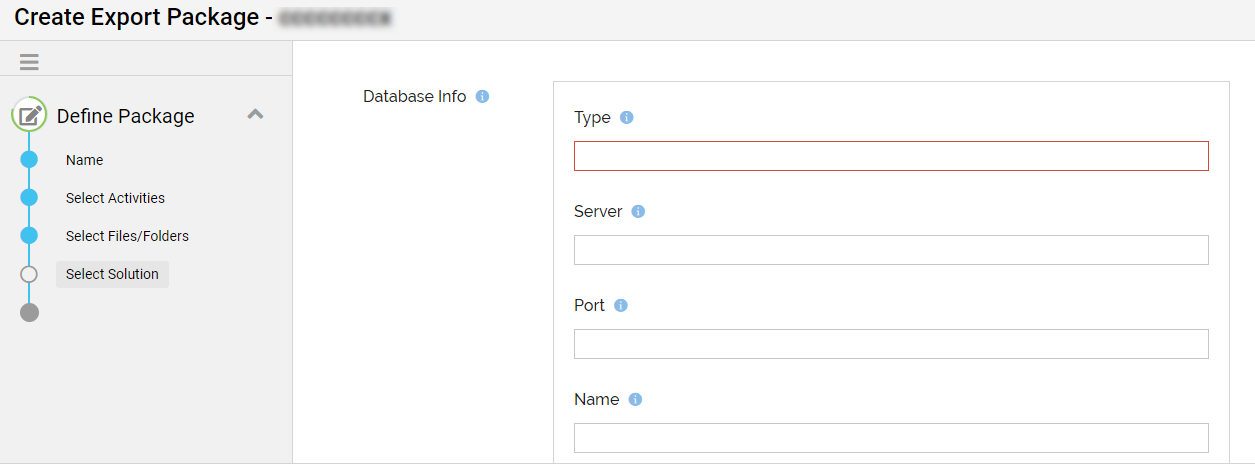Open info icon next to Port
Image resolution: width=1255 pixels, height=464 pixels.
point(621,305)
